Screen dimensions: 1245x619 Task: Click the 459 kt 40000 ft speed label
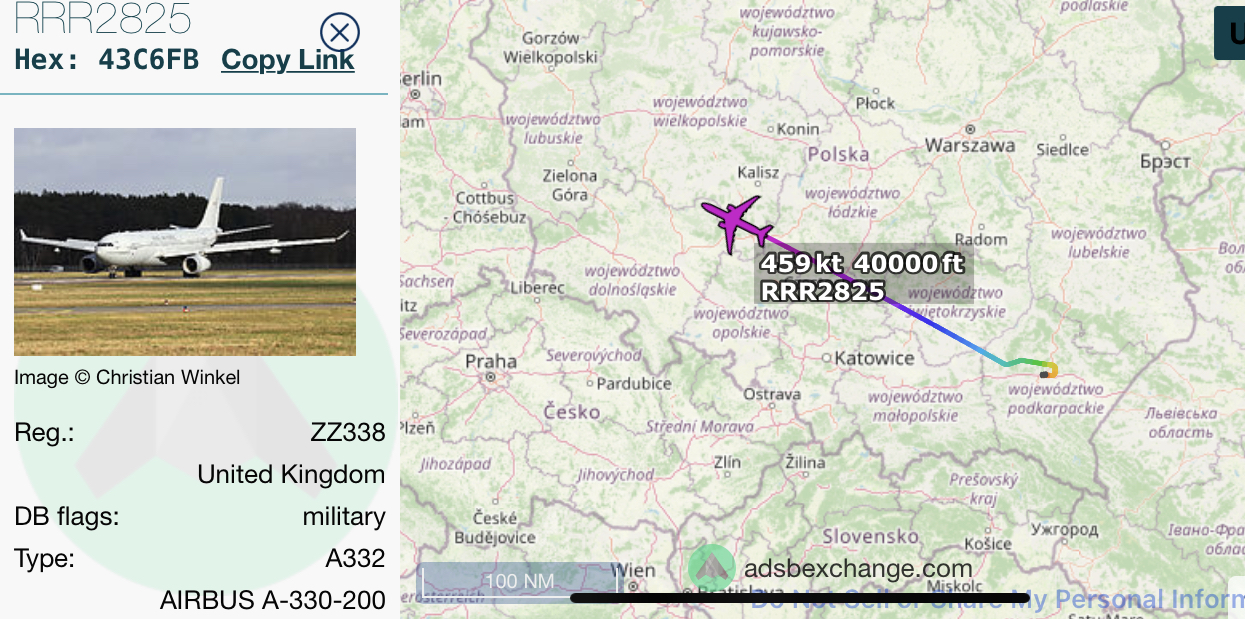862,264
